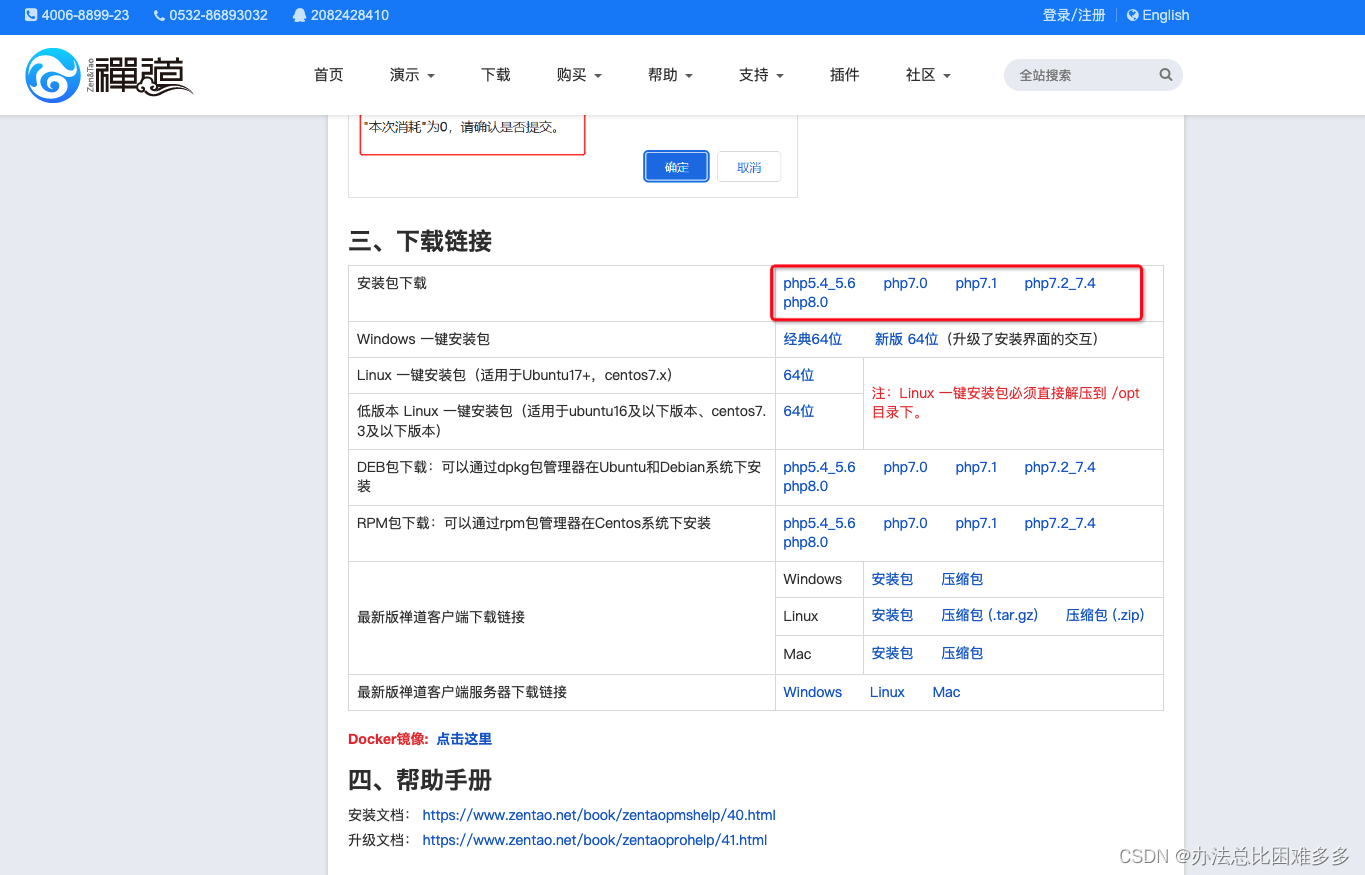Click Windows client 安装包 link
Viewport: 1365px width, 875px height.
[892, 579]
